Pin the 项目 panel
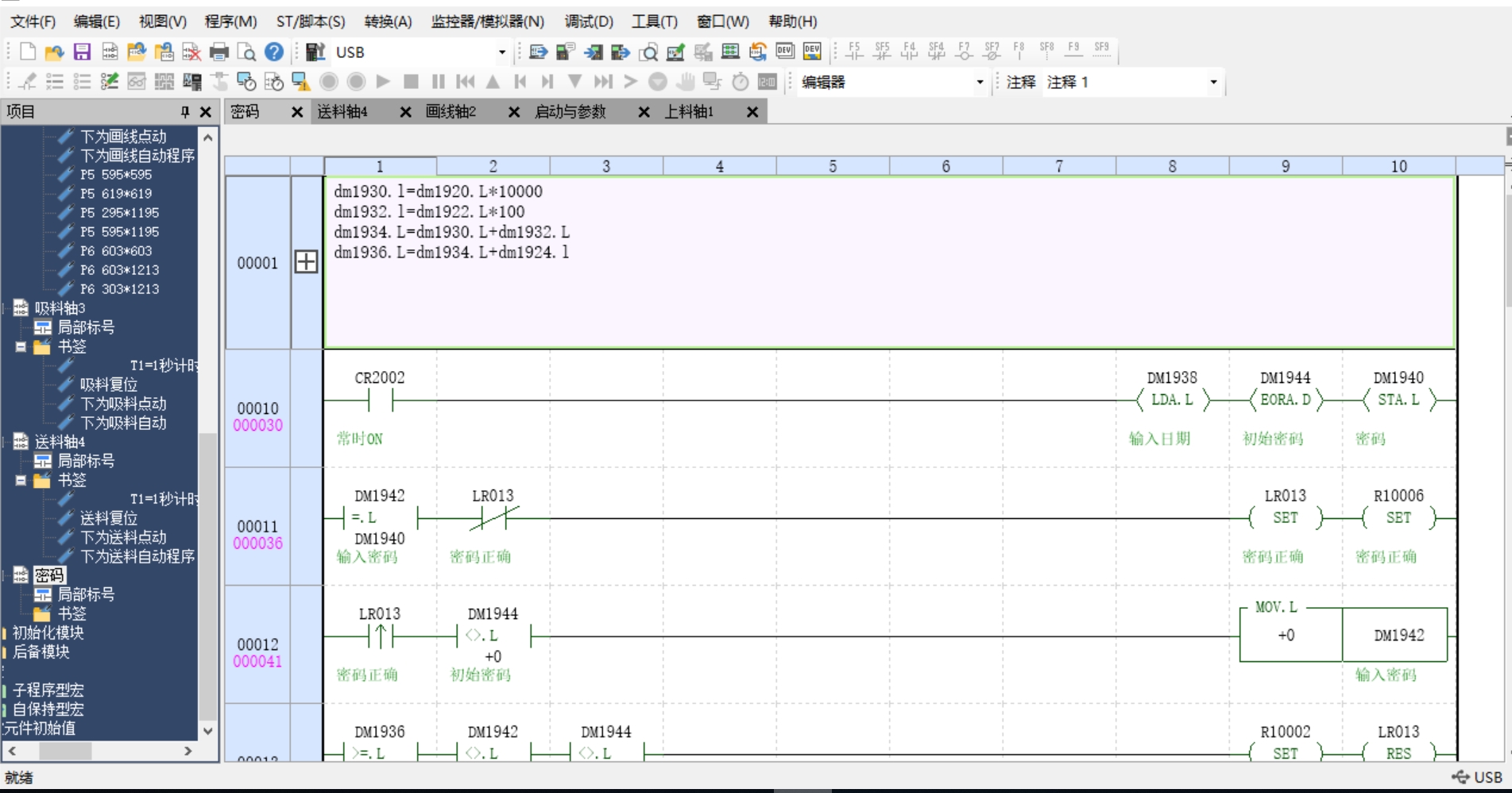 (x=185, y=112)
